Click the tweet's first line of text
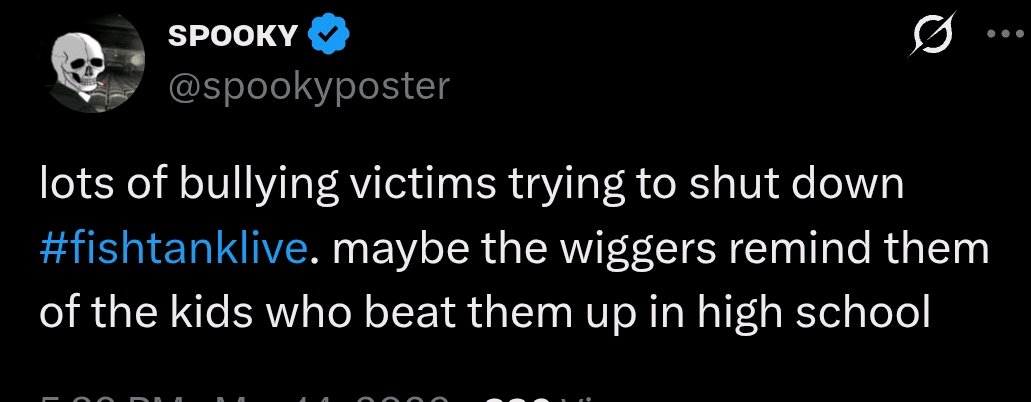Viewport: 1031px width, 402px height. (472, 186)
